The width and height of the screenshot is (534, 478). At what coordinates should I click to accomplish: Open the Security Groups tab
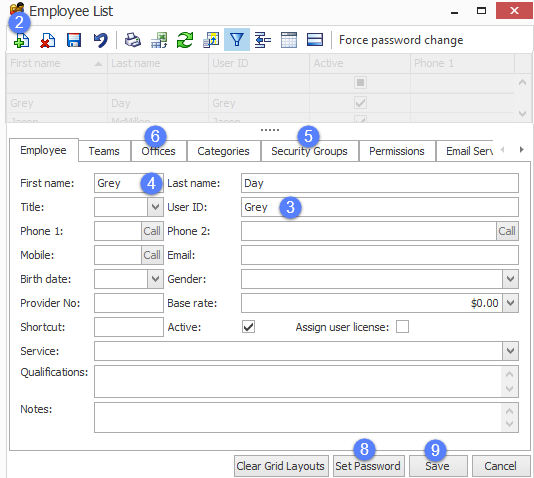pyautogui.click(x=309, y=151)
